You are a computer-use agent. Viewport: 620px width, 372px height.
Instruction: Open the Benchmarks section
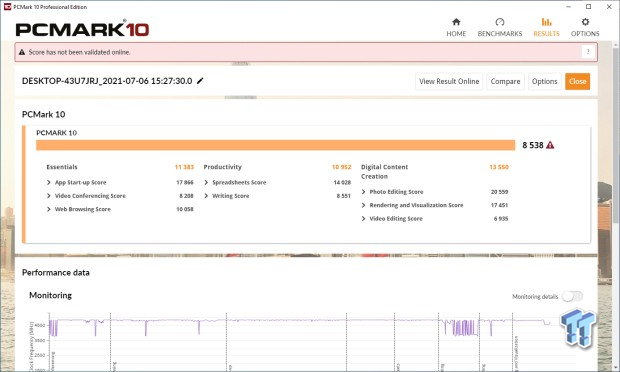(x=500, y=27)
